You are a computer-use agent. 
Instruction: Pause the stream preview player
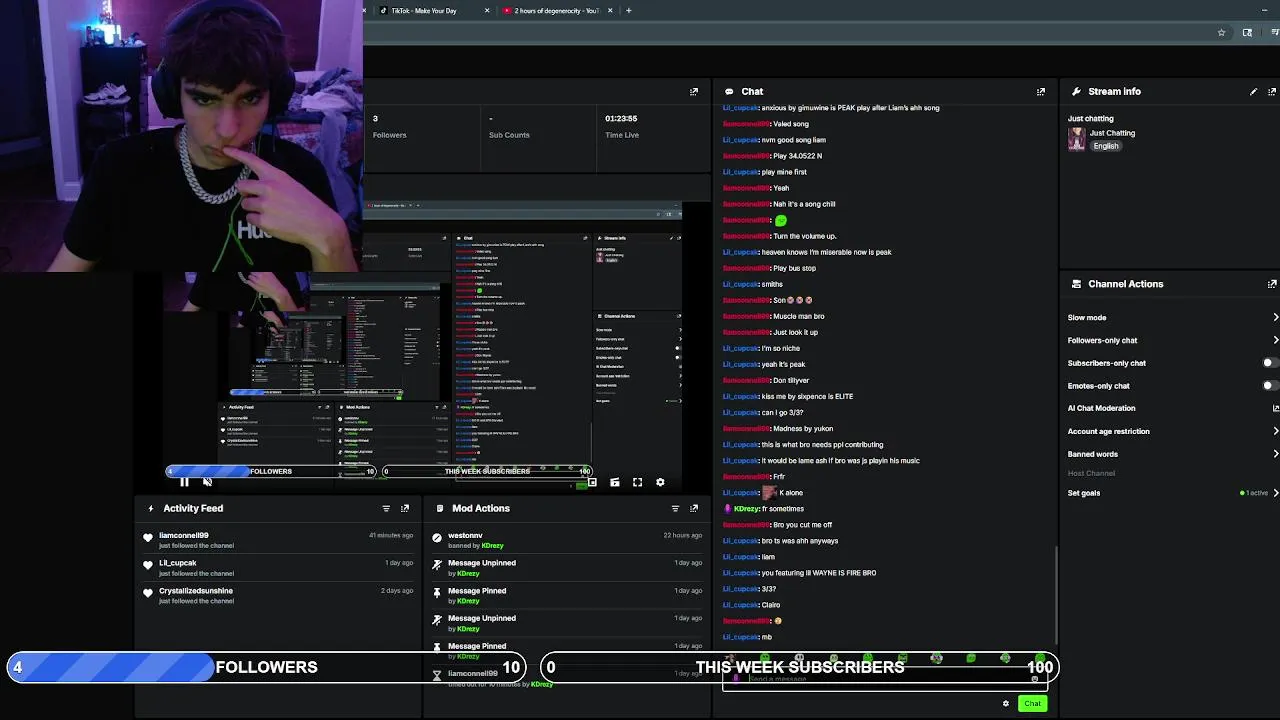coord(184,482)
